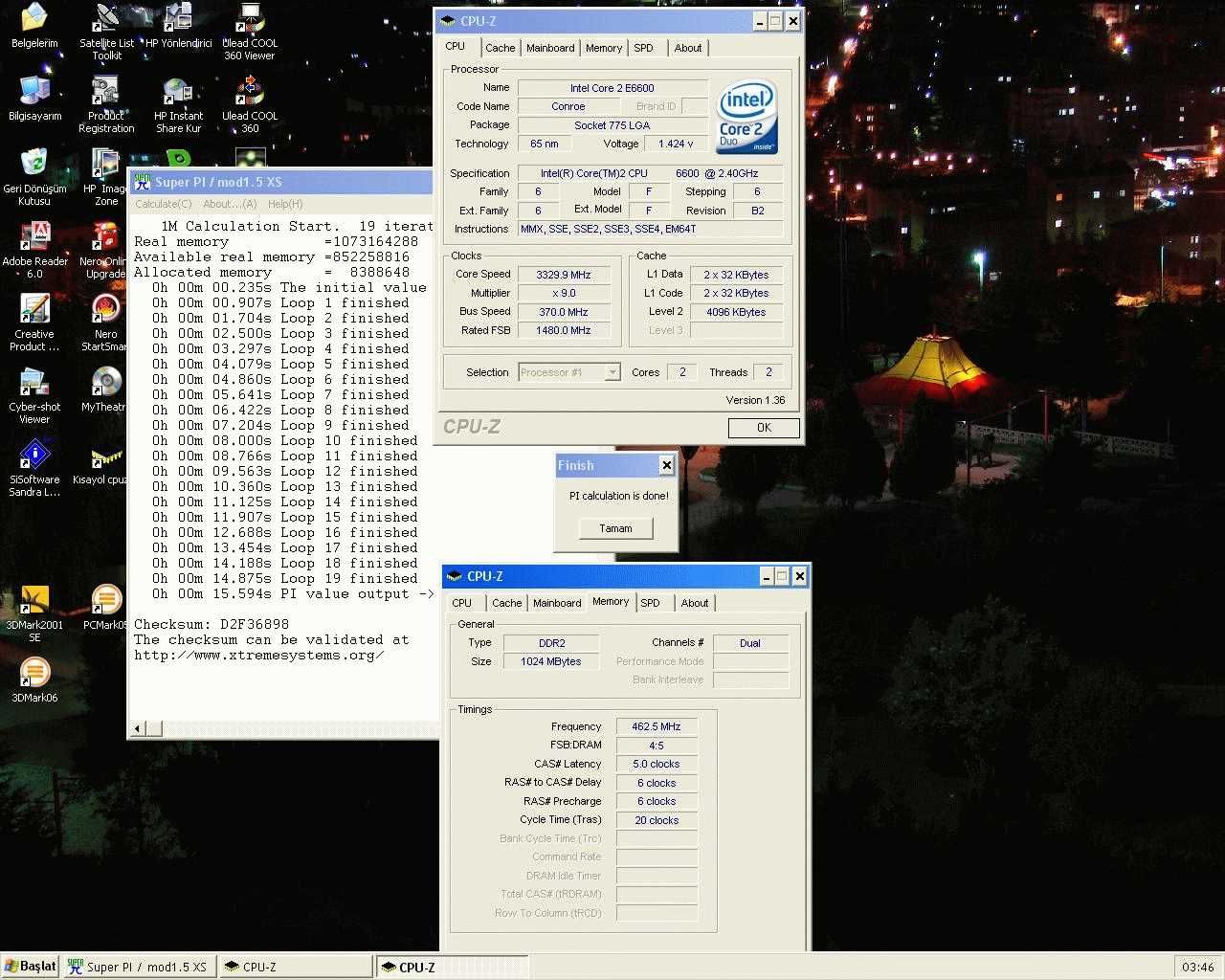The image size is (1225, 980).
Task: Open Satellite List Toolkit shortcut
Action: 106,32
